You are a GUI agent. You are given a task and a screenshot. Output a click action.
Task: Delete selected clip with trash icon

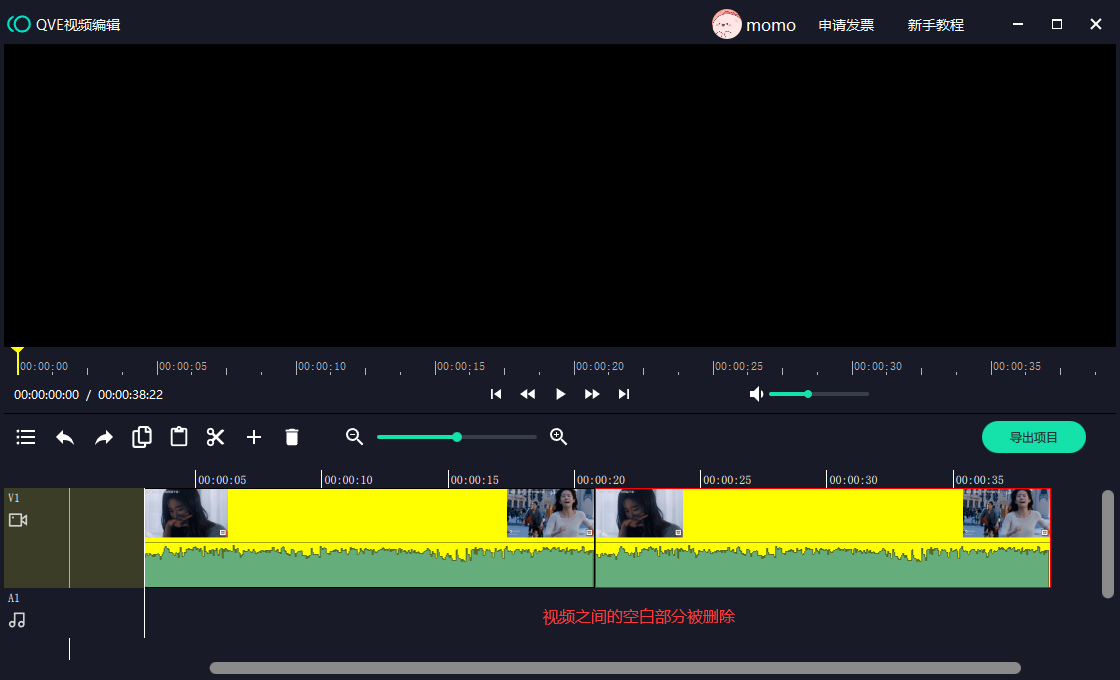coord(292,437)
